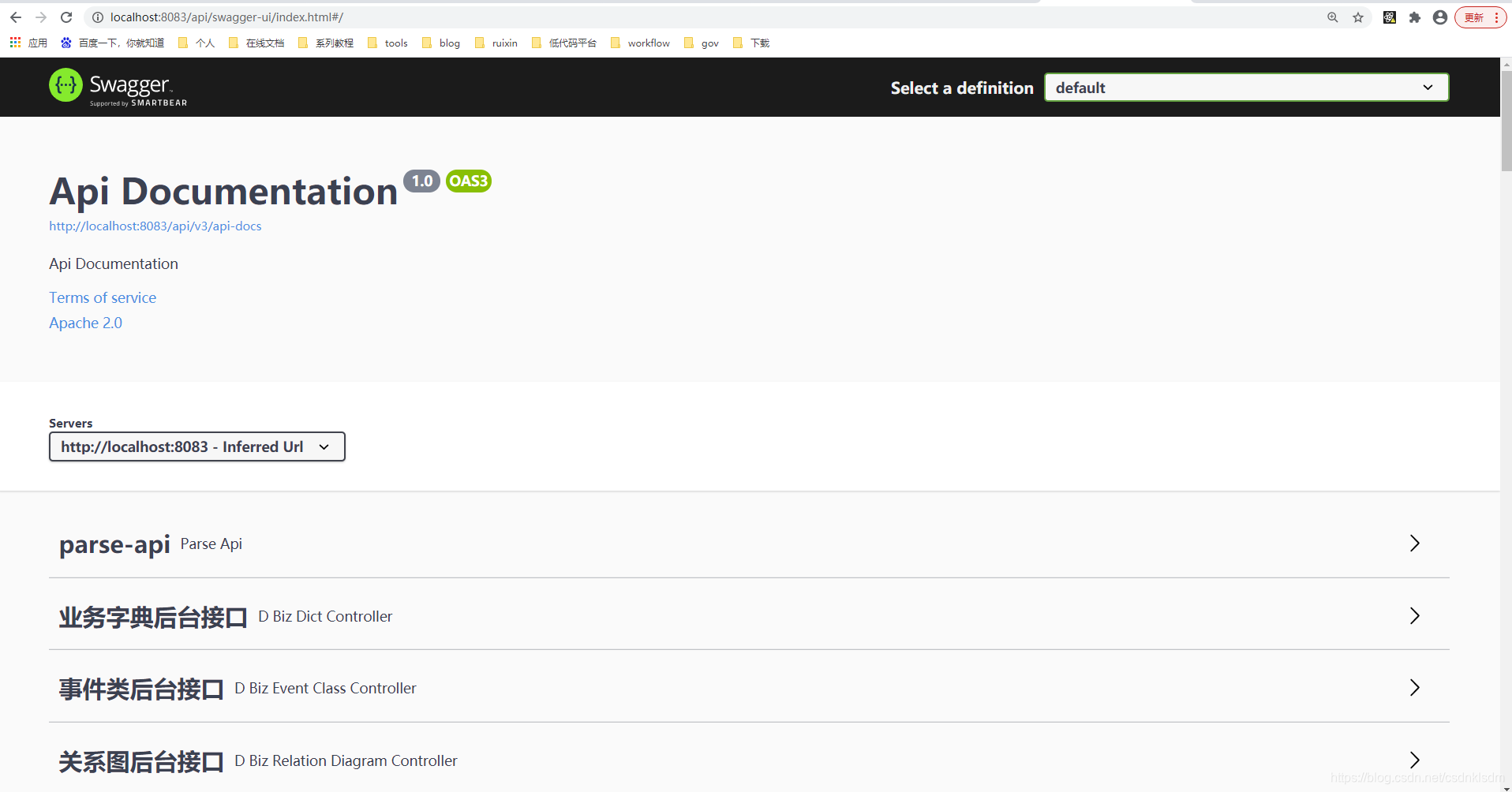This screenshot has height=792, width=1512.
Task: Open the 应用 apps shortcut
Action: (28, 43)
